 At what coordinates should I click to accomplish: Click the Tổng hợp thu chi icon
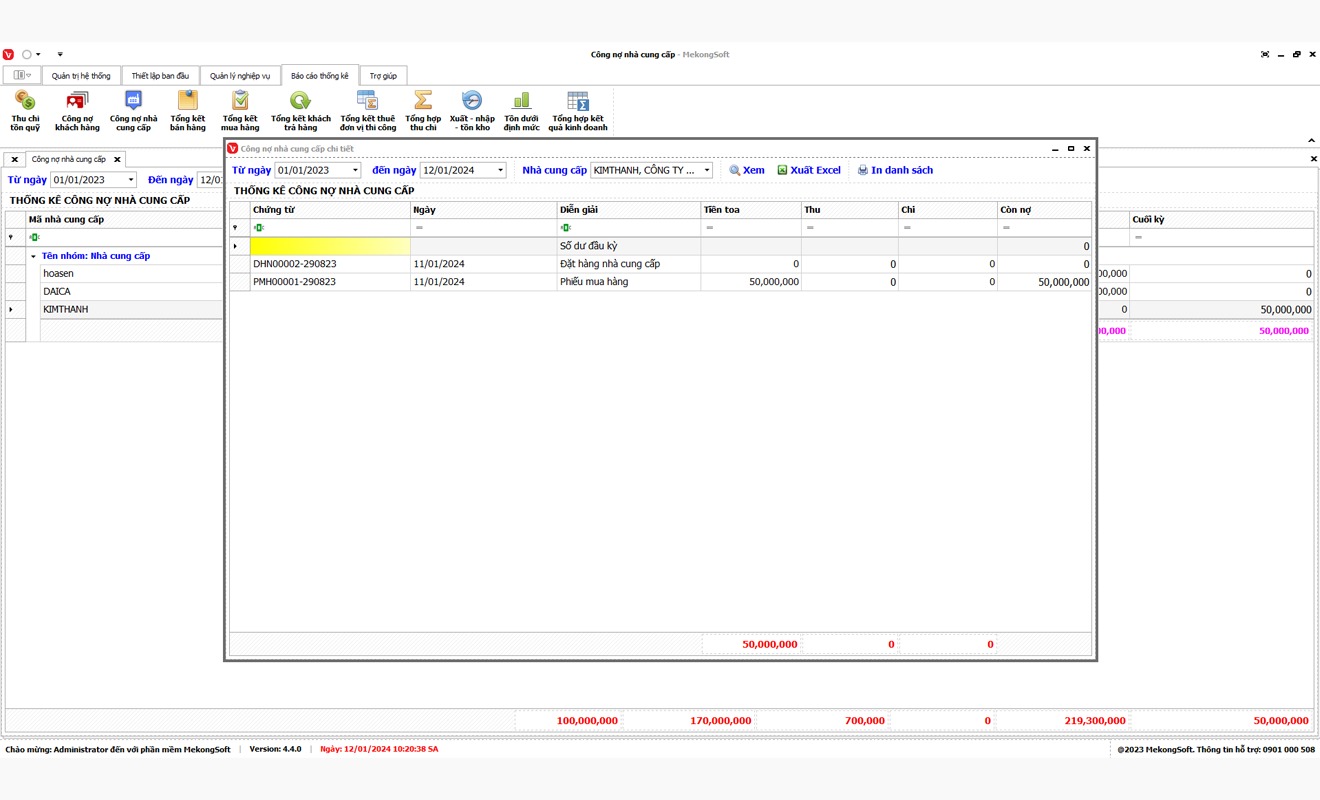pos(423,110)
